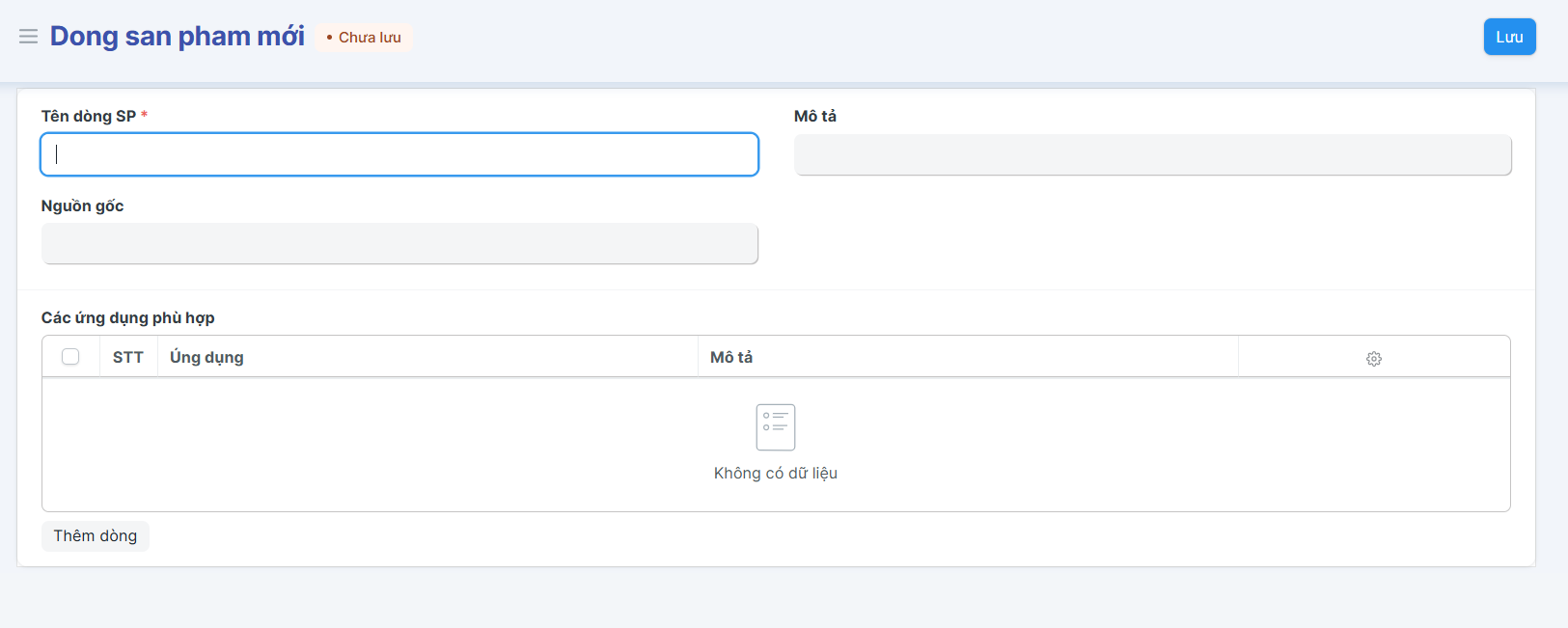Click the empty list placeholder icon
Viewport: 1568px width, 628px height.
[x=775, y=426]
